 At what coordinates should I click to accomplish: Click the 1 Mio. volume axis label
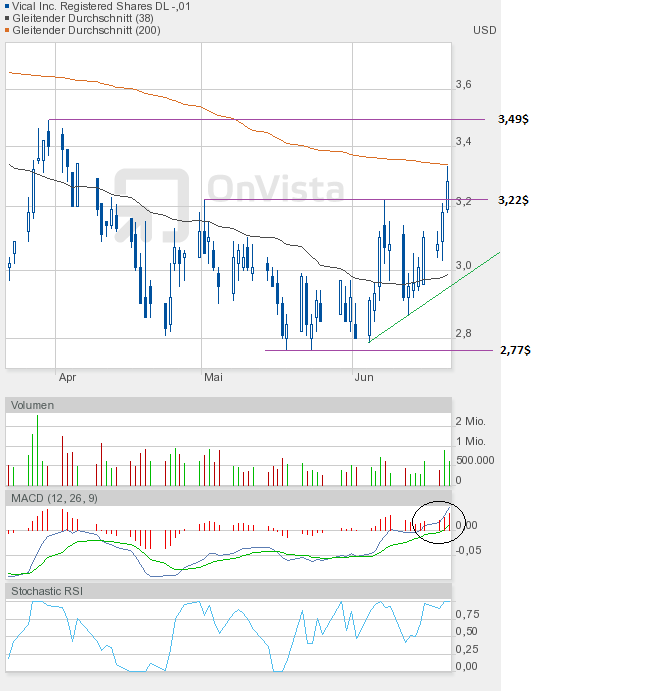470,441
